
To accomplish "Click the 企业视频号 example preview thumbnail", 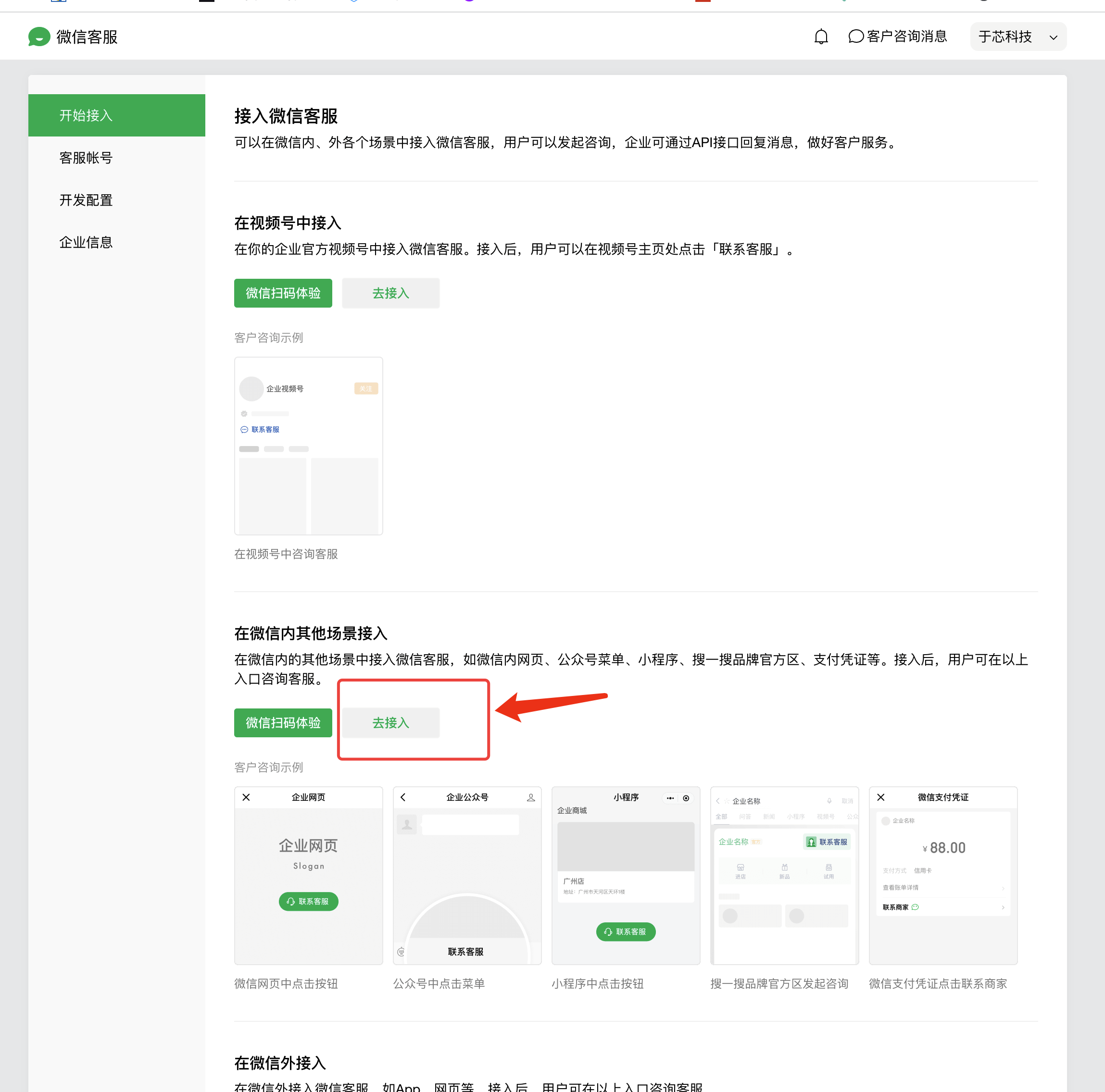I will [308, 446].
